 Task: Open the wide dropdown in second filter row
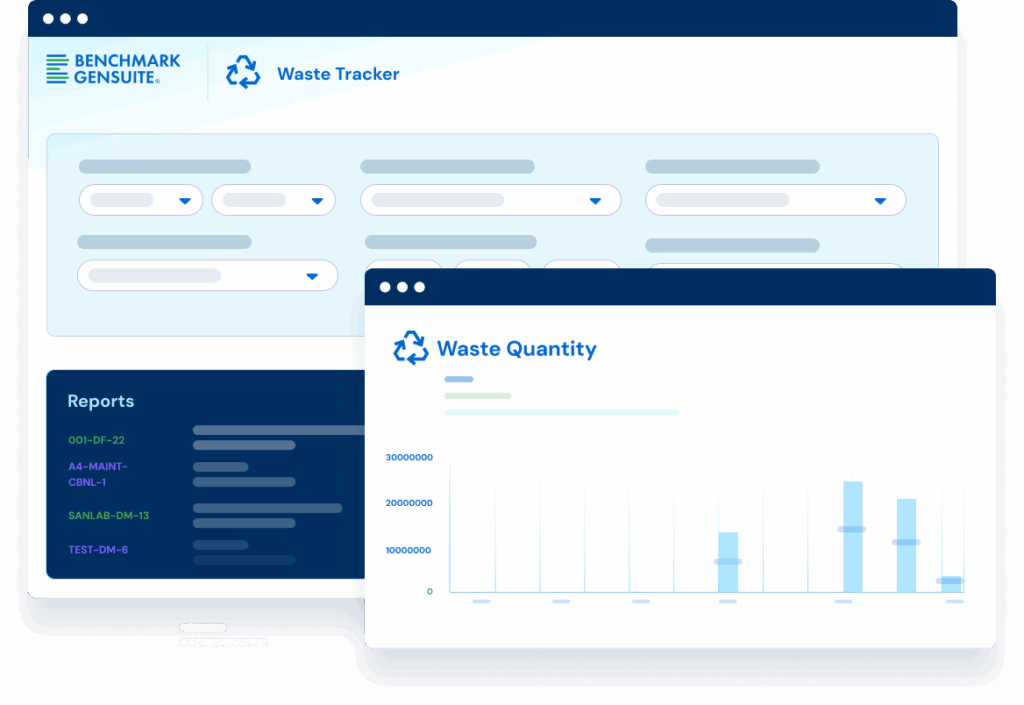point(207,275)
